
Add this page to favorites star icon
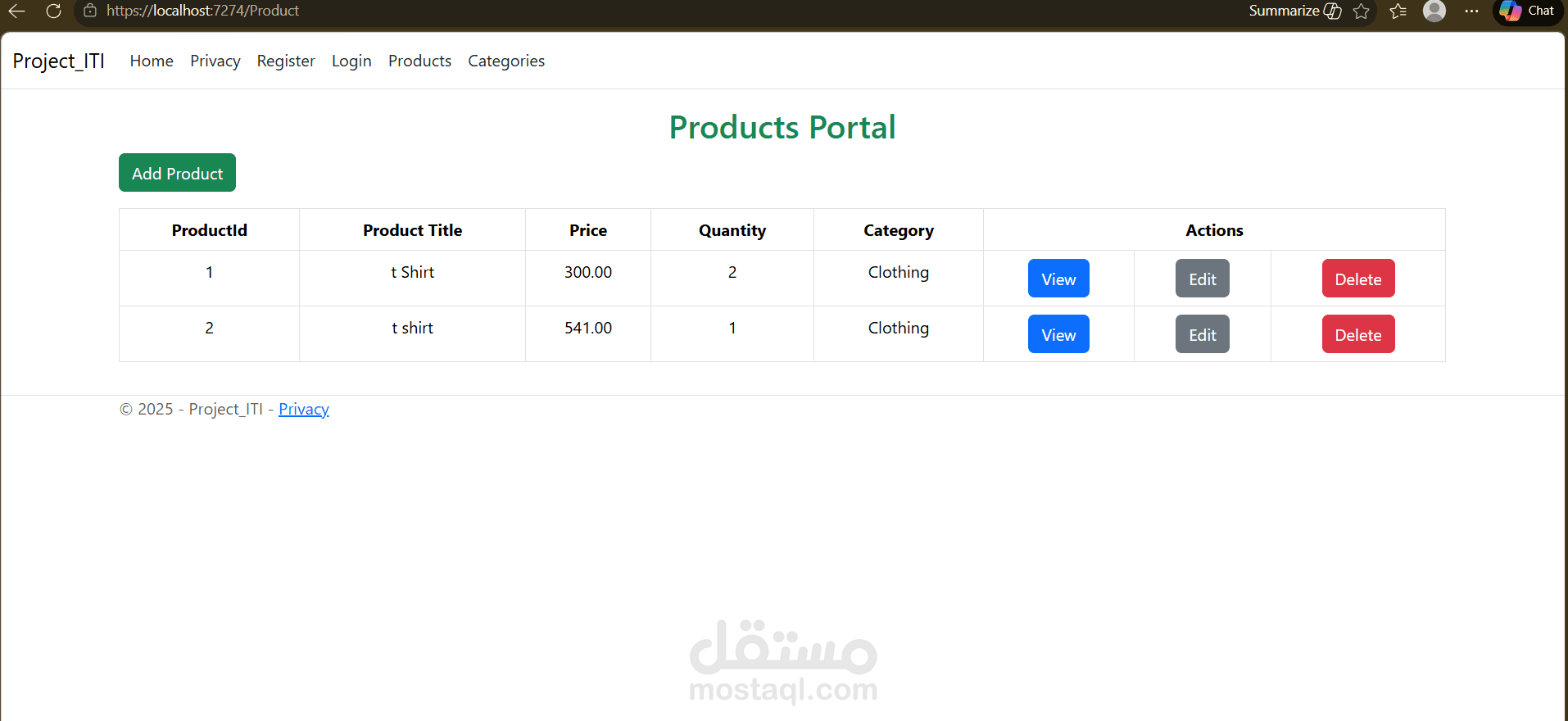1362,11
